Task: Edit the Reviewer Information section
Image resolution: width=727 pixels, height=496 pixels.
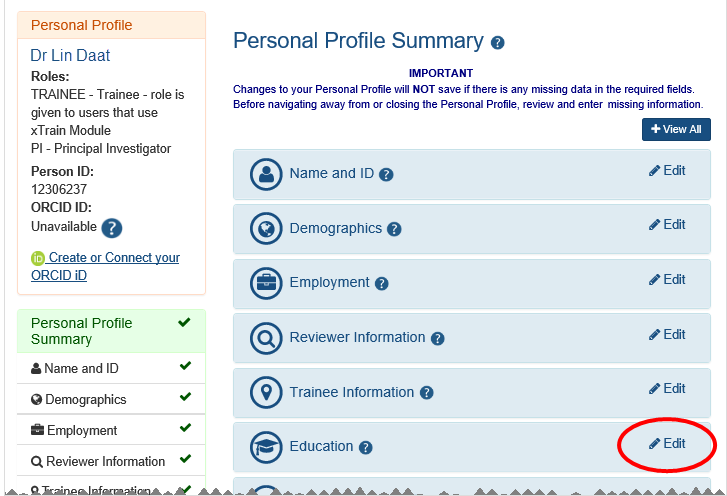Action: [x=667, y=335]
